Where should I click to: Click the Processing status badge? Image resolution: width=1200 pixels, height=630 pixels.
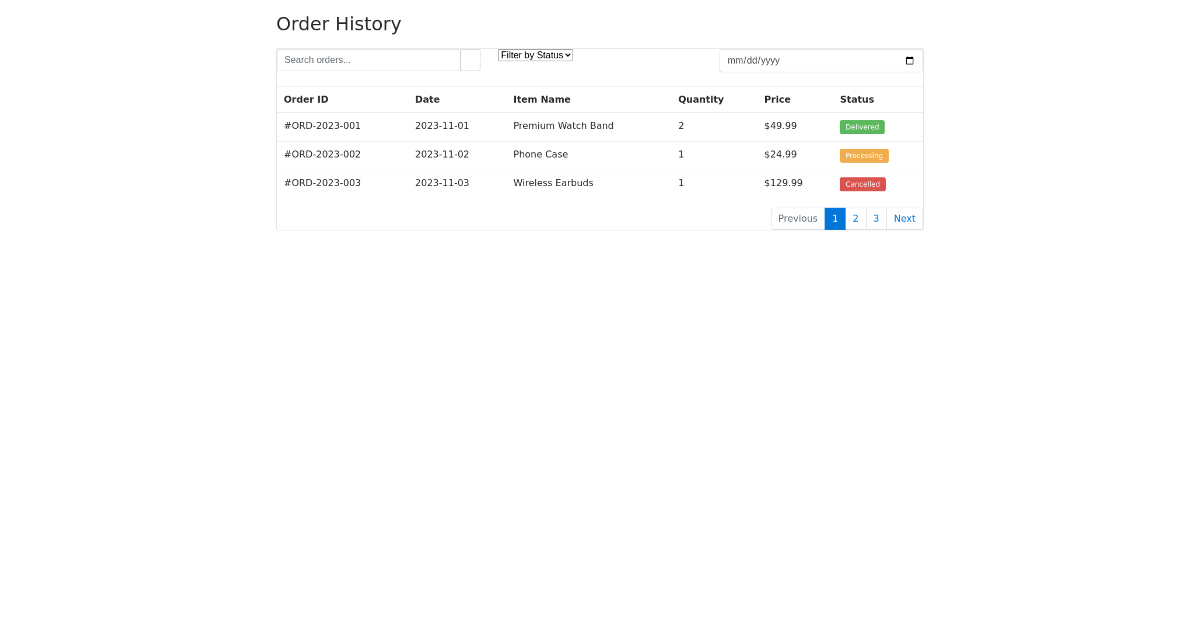point(863,155)
